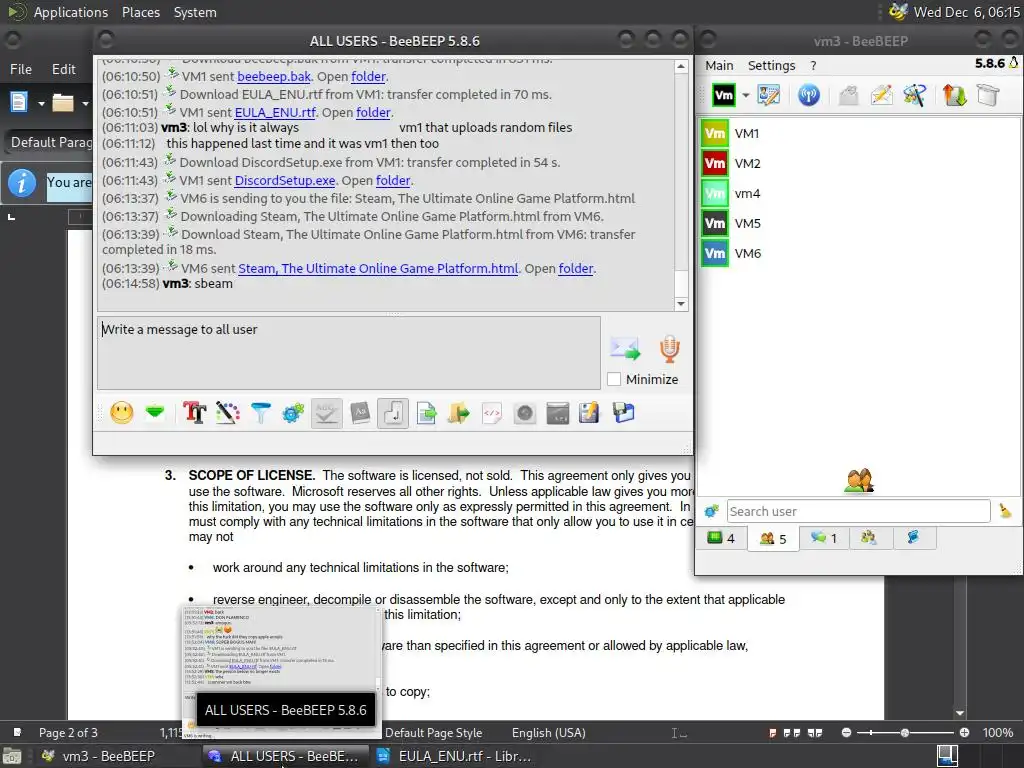Viewport: 1024px width, 768px height.
Task: Open the beebeep.bak file link
Action: [x=274, y=76]
